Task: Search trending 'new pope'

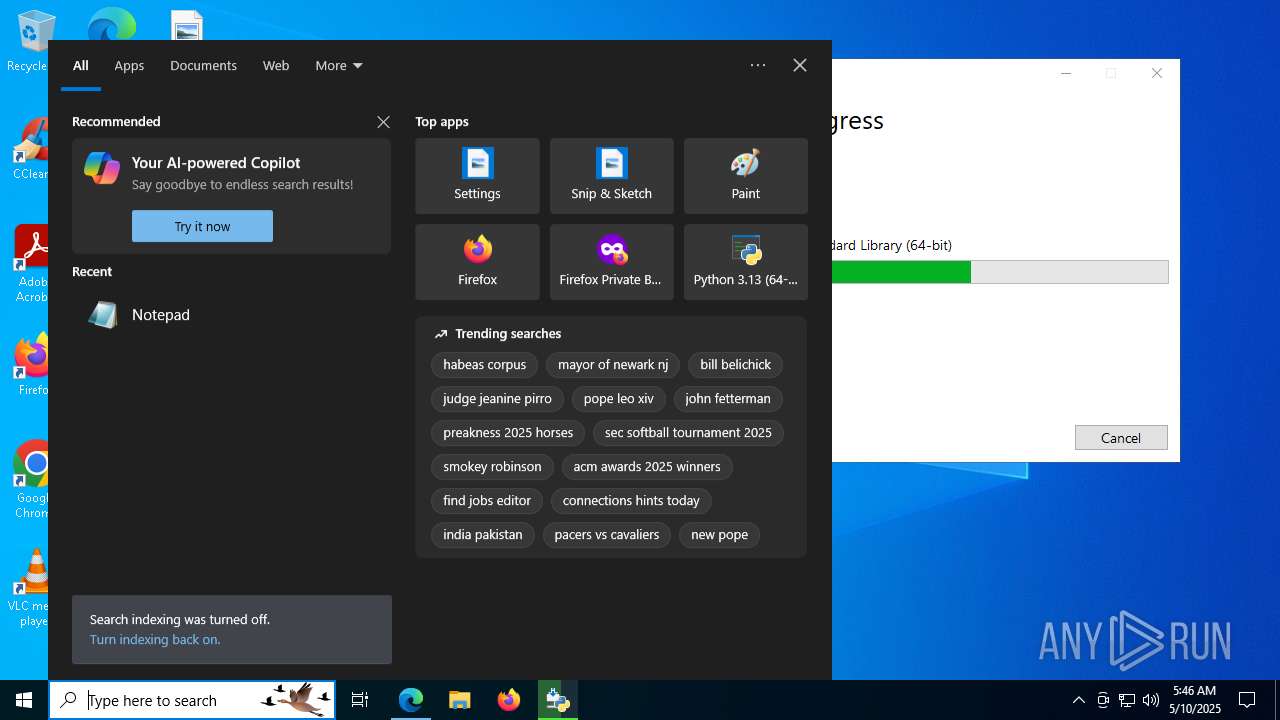Action: 719,535
